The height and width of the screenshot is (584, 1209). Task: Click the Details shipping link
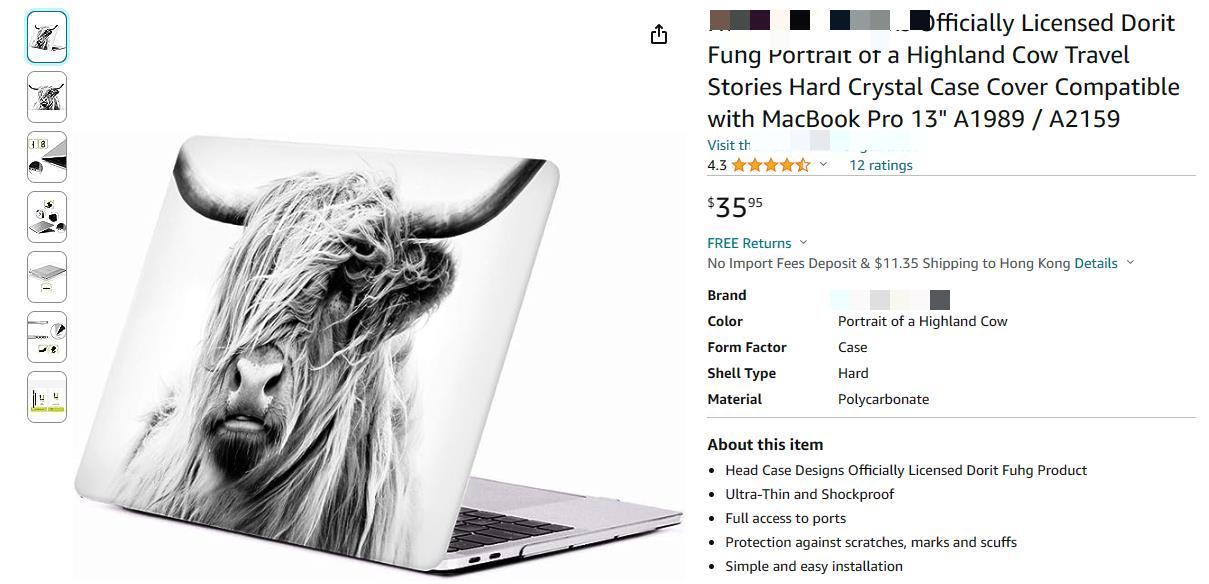point(1096,263)
